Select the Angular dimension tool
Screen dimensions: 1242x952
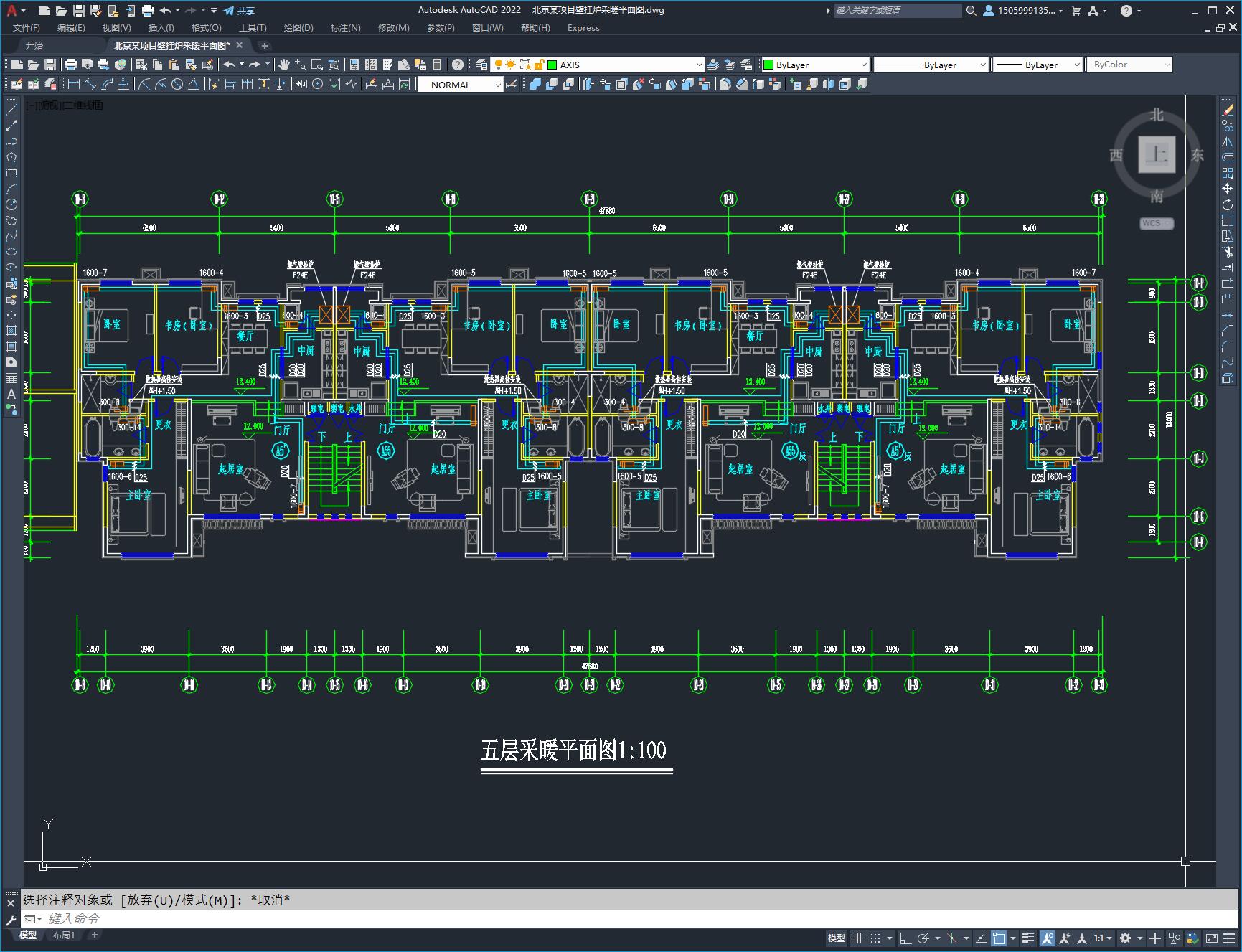(x=193, y=84)
